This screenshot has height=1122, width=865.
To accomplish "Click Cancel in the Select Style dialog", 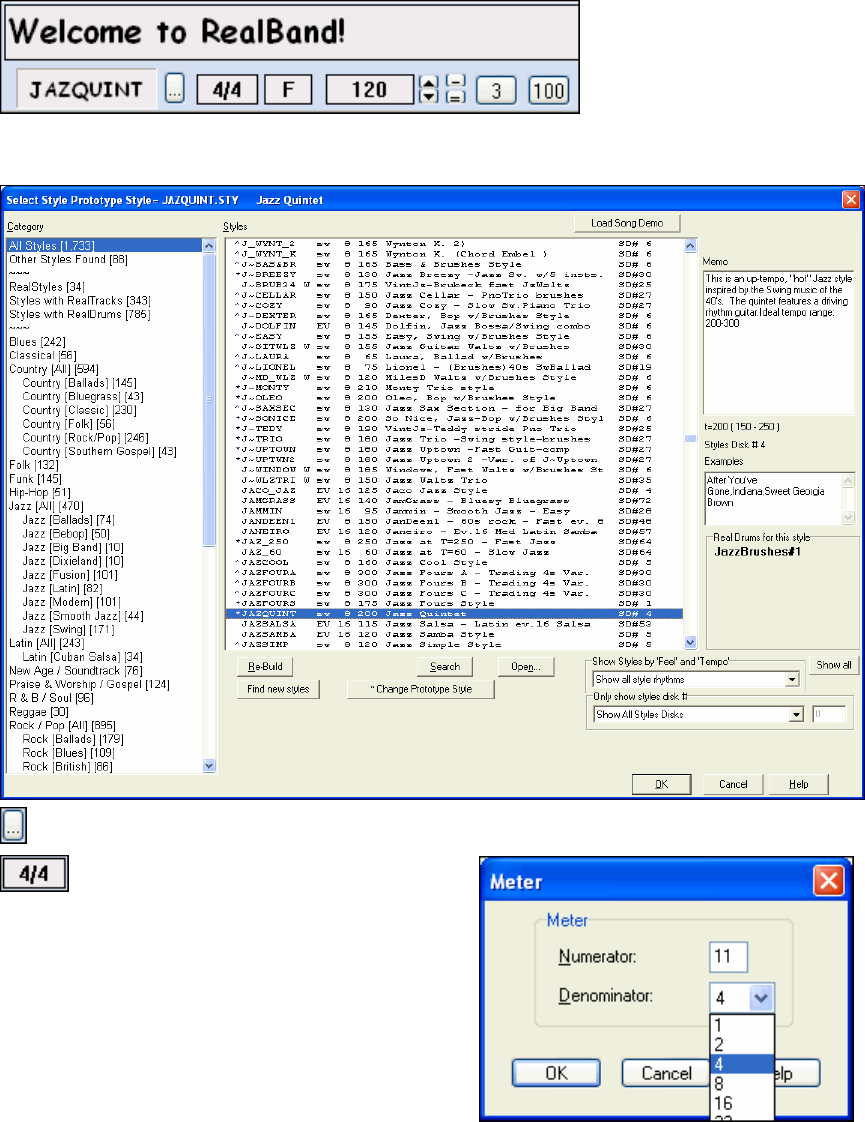I will tap(733, 784).
